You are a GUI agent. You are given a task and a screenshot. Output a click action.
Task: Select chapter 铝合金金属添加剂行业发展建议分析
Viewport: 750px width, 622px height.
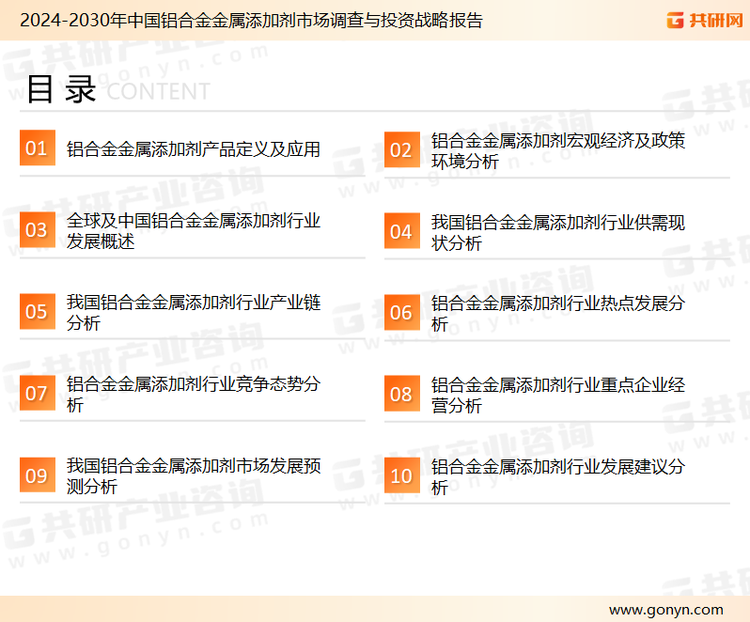coord(558,477)
